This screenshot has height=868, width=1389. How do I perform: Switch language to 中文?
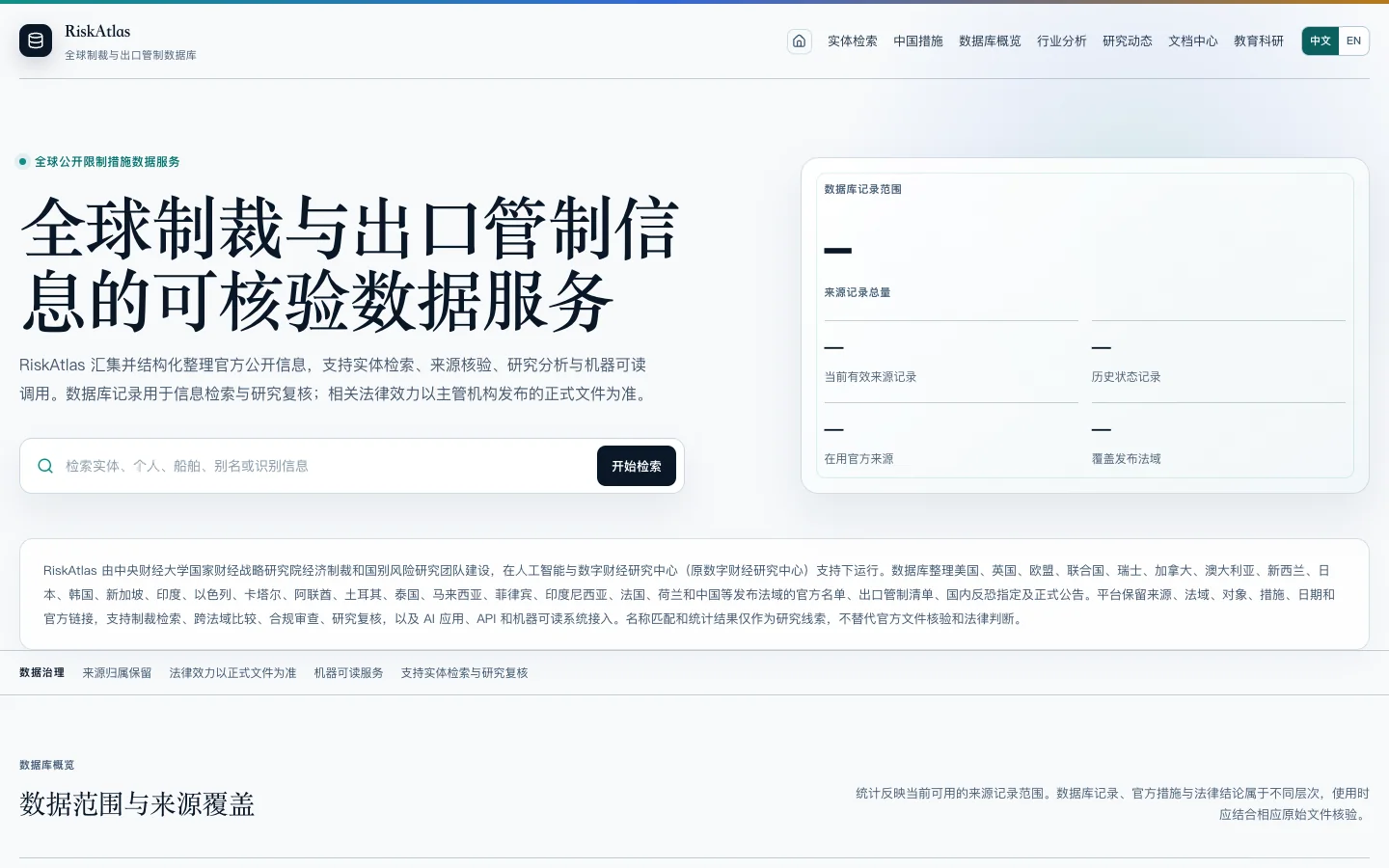click(x=1321, y=41)
